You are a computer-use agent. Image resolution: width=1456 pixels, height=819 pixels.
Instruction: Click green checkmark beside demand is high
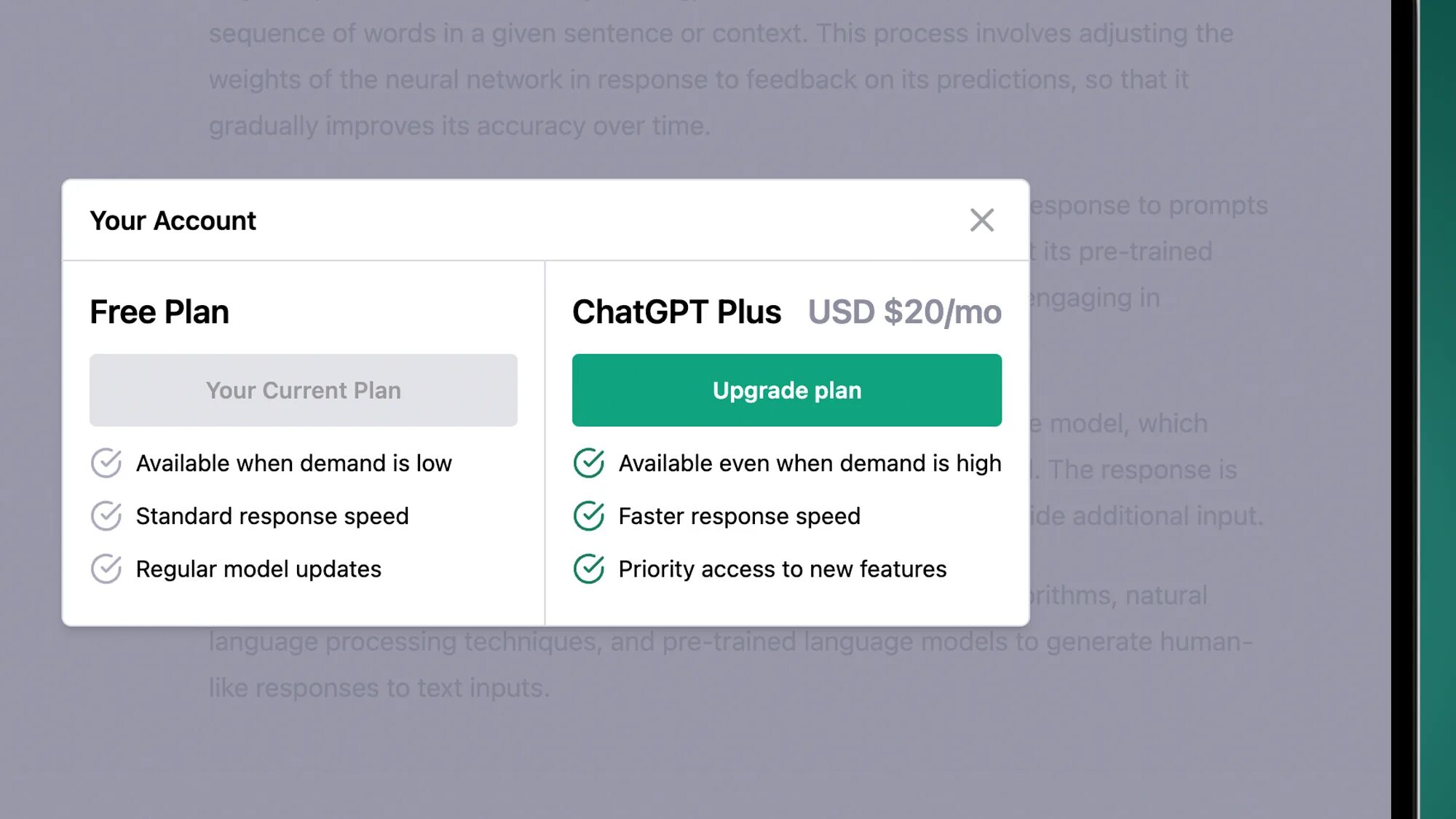tap(589, 463)
